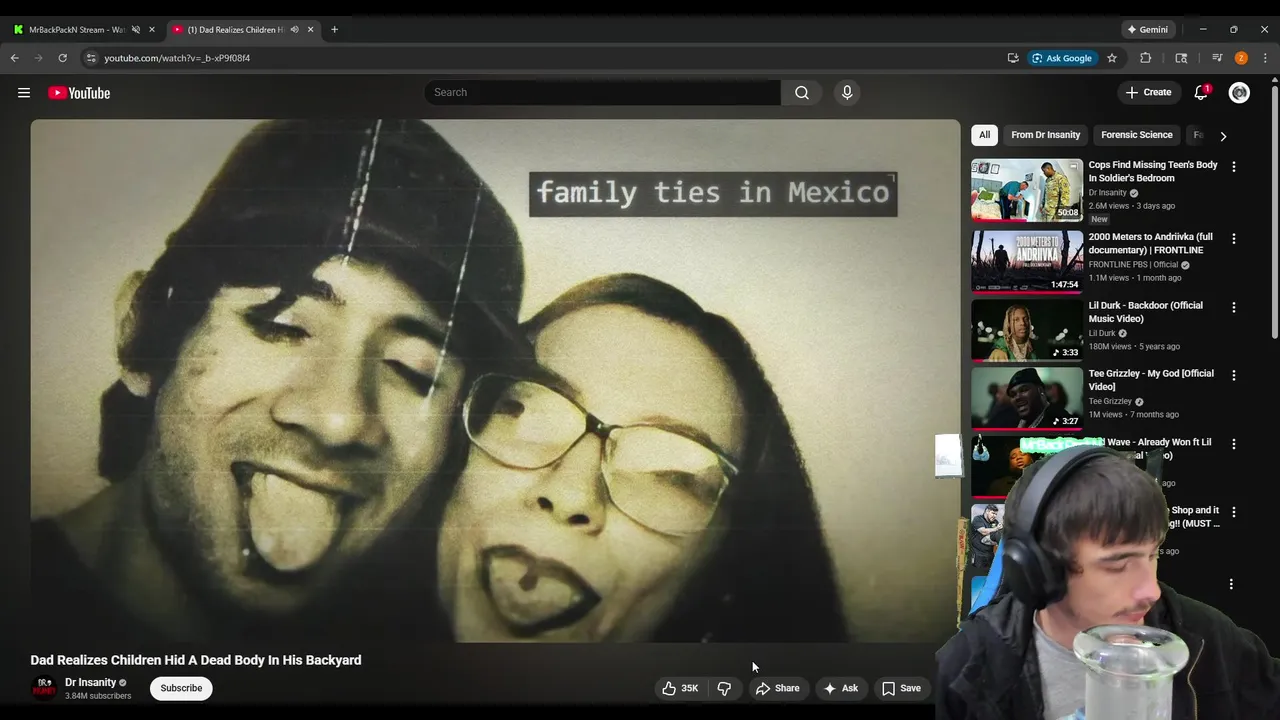Click the FRONTLINE PBS | Official channel name
The width and height of the screenshot is (1280, 720).
pos(1133,265)
